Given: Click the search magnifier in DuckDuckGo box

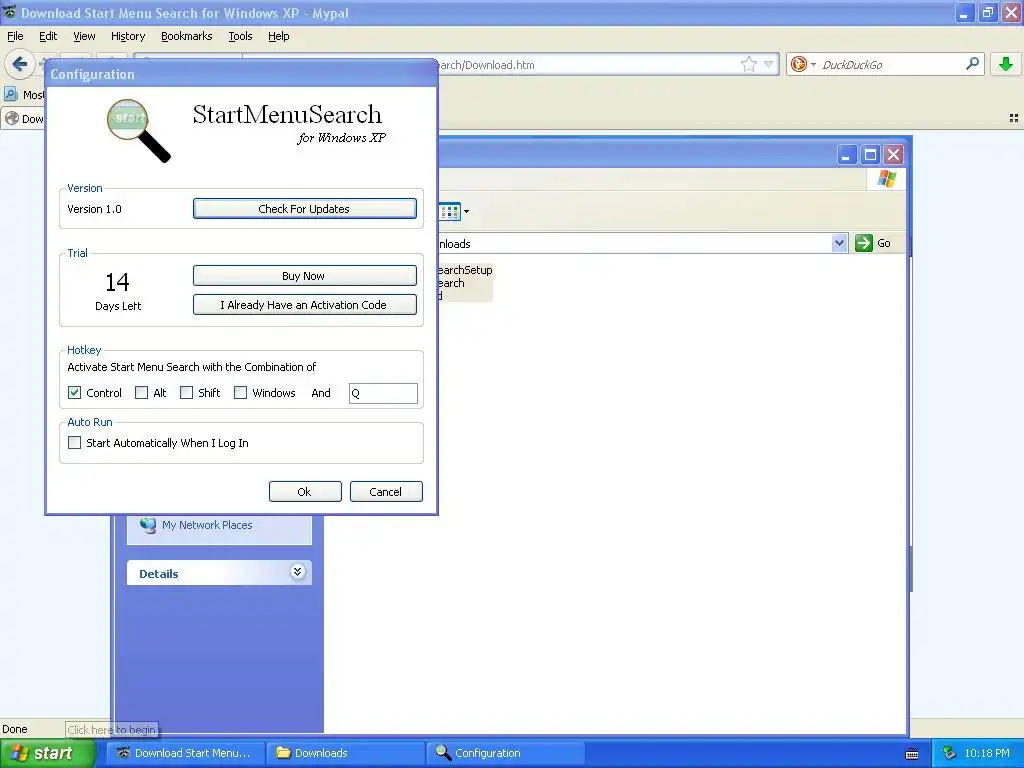Looking at the screenshot, I should (972, 63).
